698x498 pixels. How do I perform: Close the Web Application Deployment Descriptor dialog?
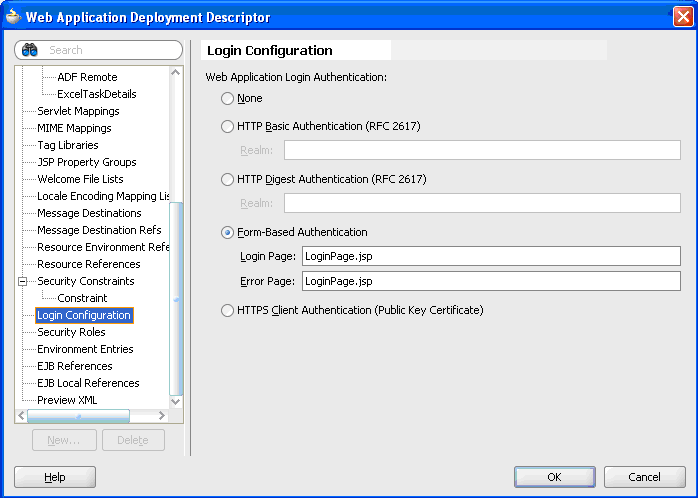(683, 17)
